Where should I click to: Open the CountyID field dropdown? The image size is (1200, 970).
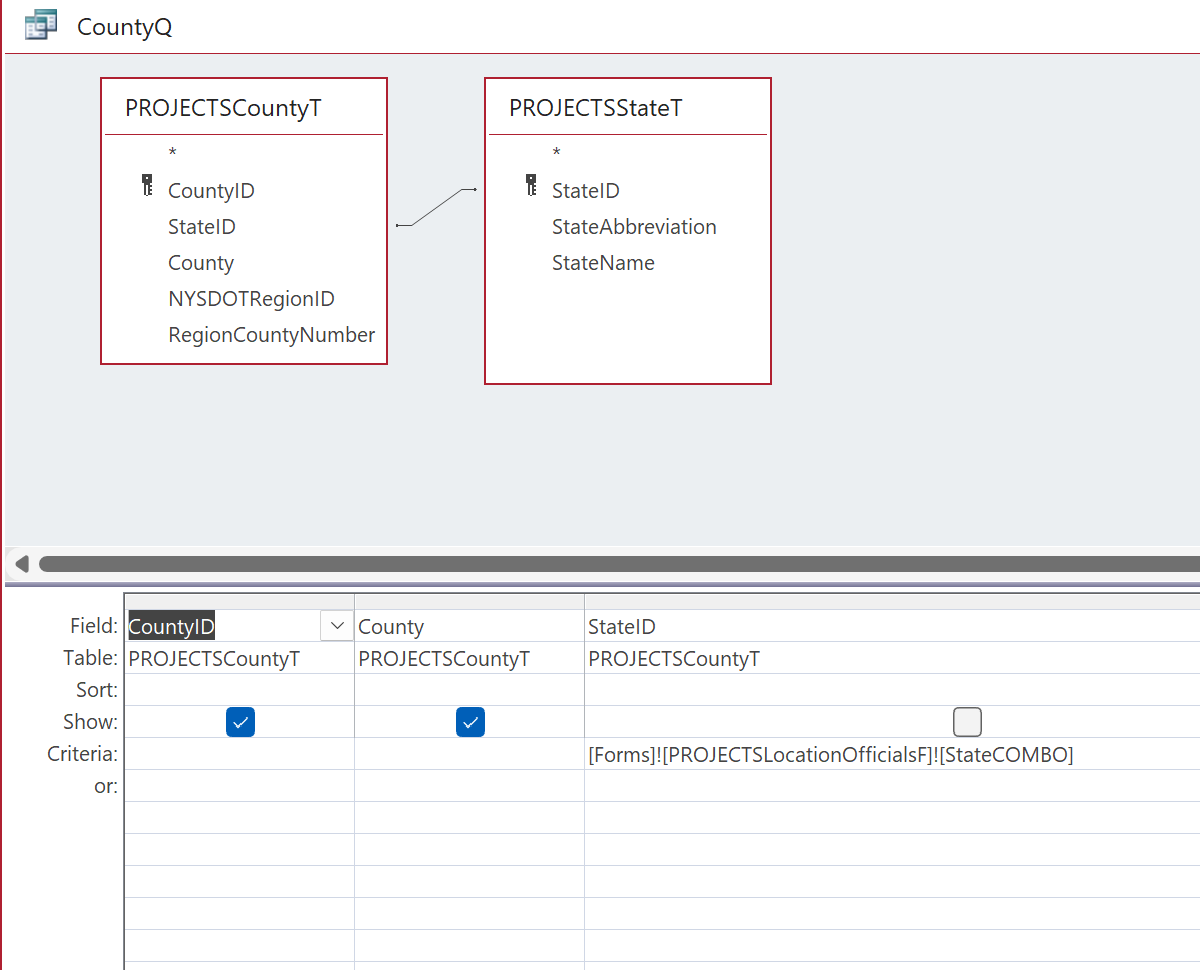(x=337, y=625)
